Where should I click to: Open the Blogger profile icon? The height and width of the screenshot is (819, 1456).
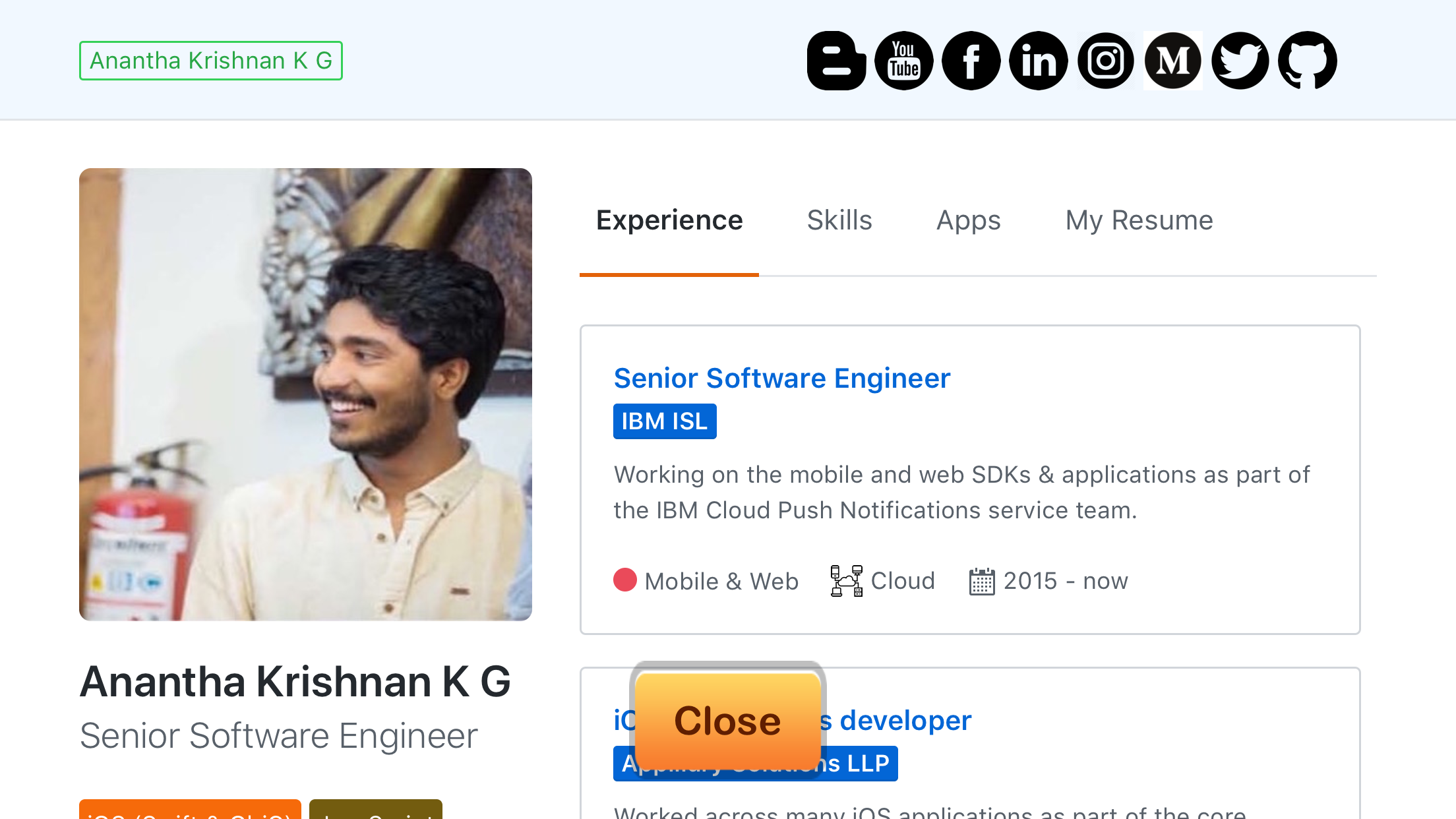pyautogui.click(x=836, y=61)
